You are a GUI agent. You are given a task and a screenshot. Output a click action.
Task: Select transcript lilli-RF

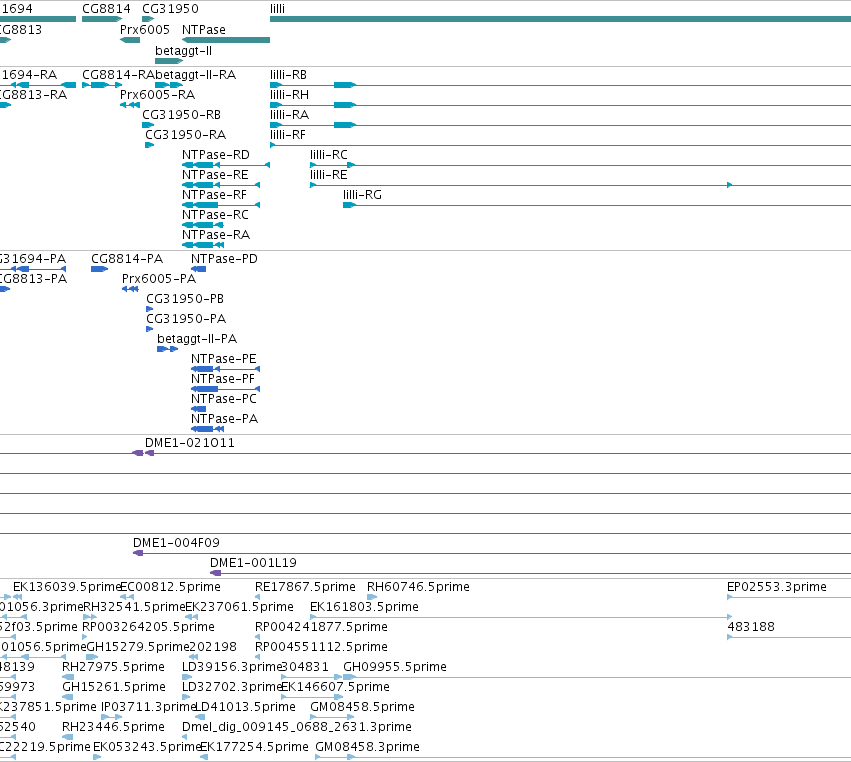tap(288, 135)
